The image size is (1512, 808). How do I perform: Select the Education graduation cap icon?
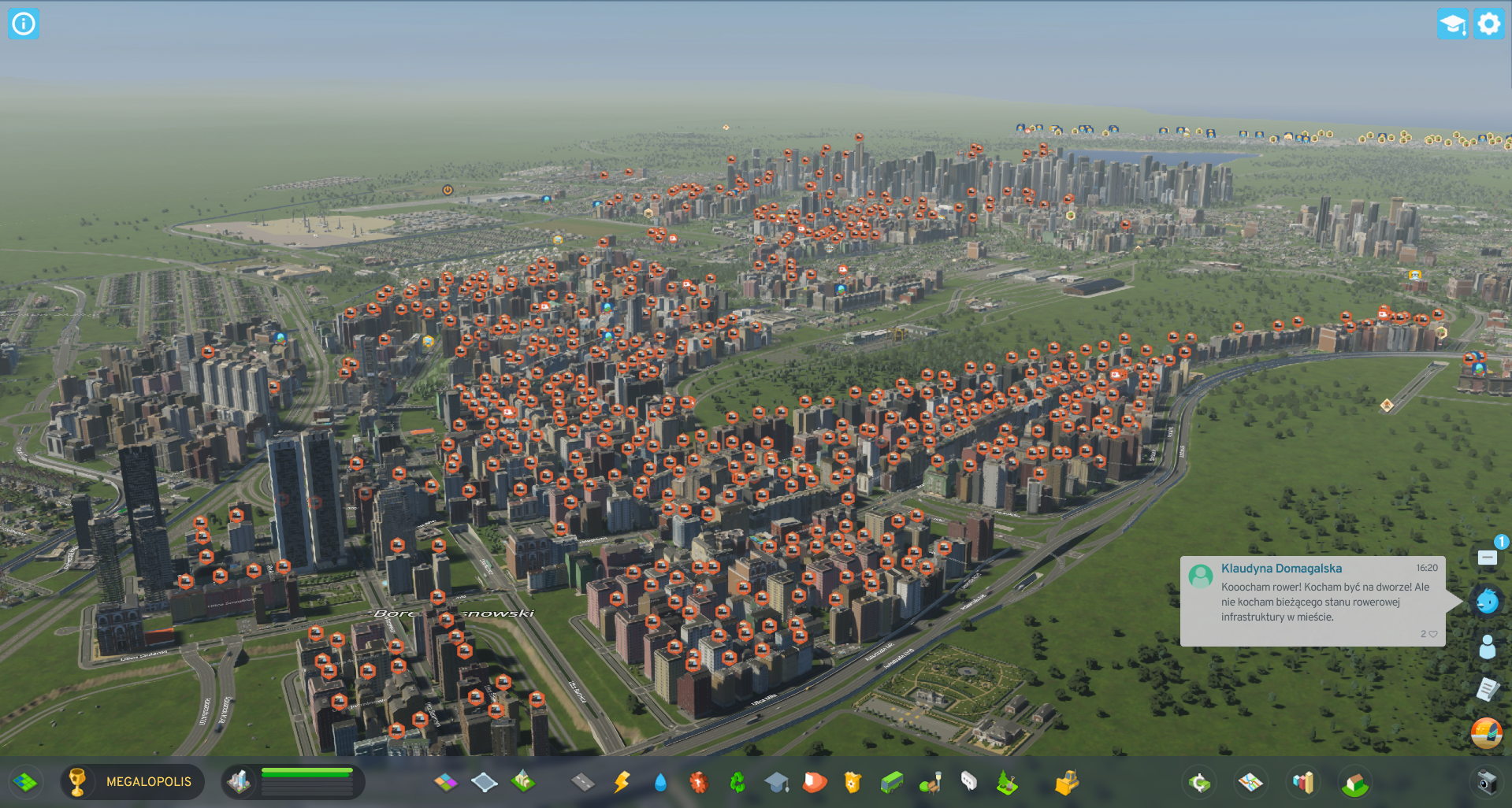click(776, 782)
